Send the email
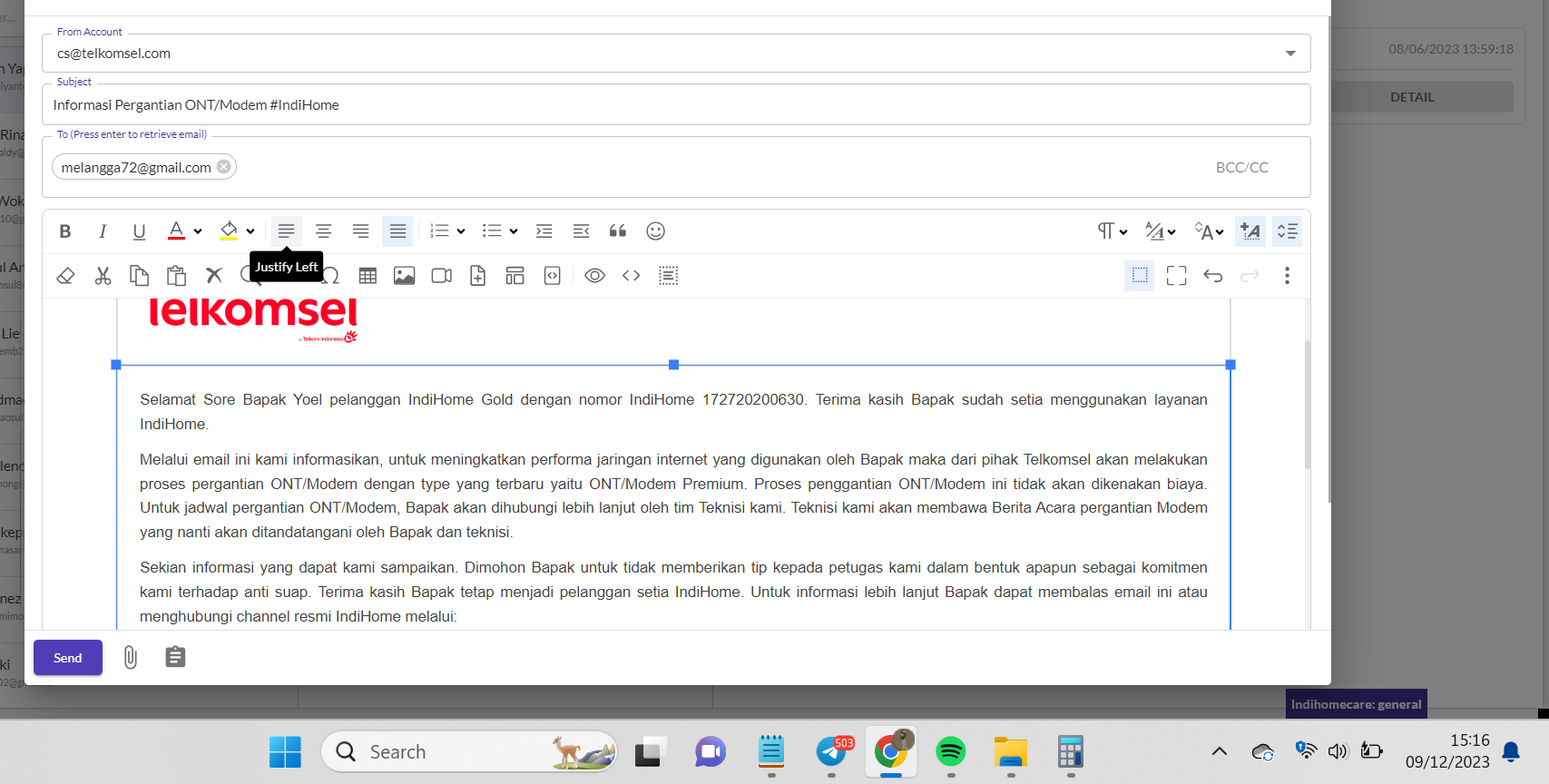 pos(68,658)
